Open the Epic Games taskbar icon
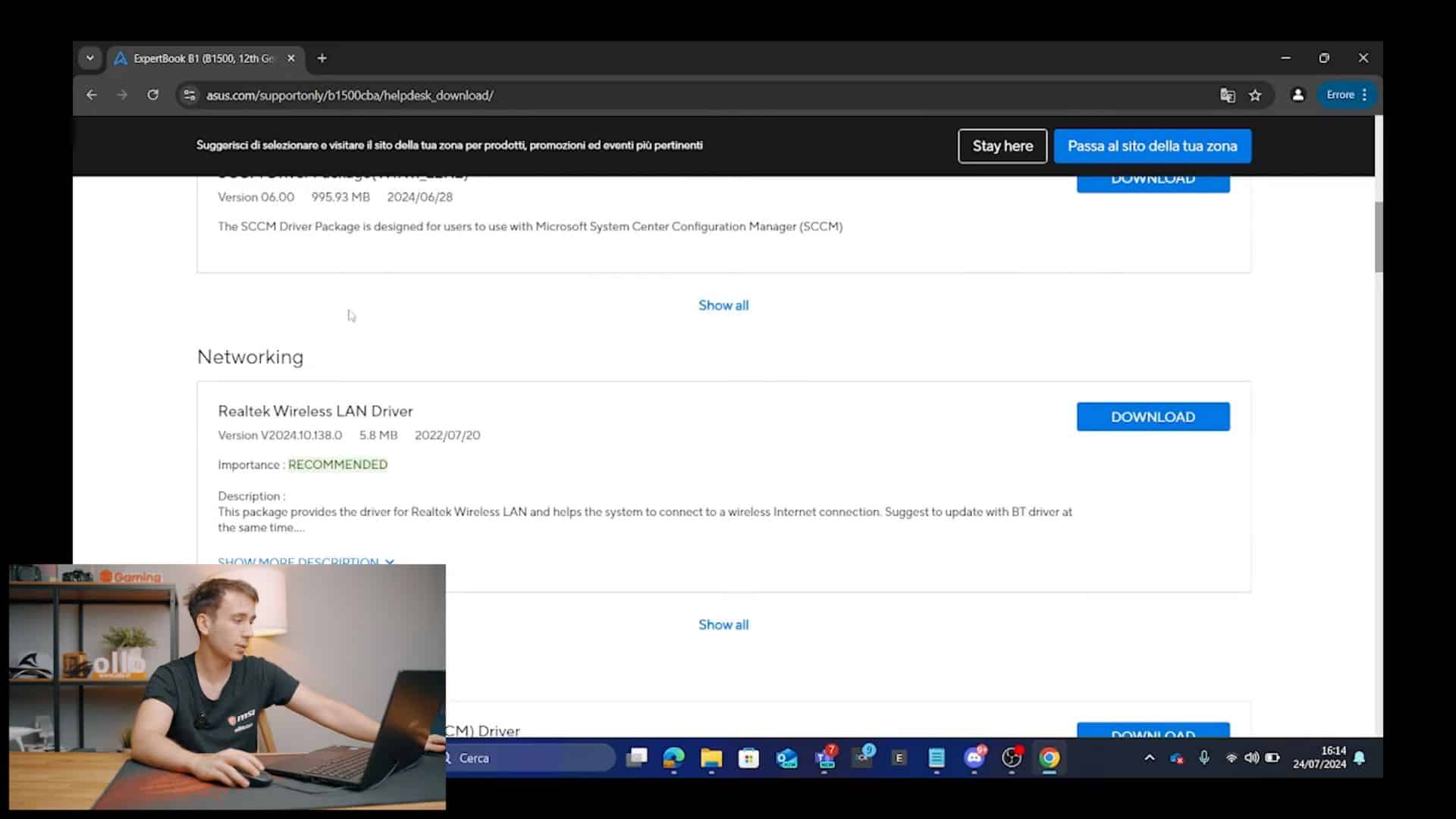Viewport: 1456px width, 819px height. [899, 758]
